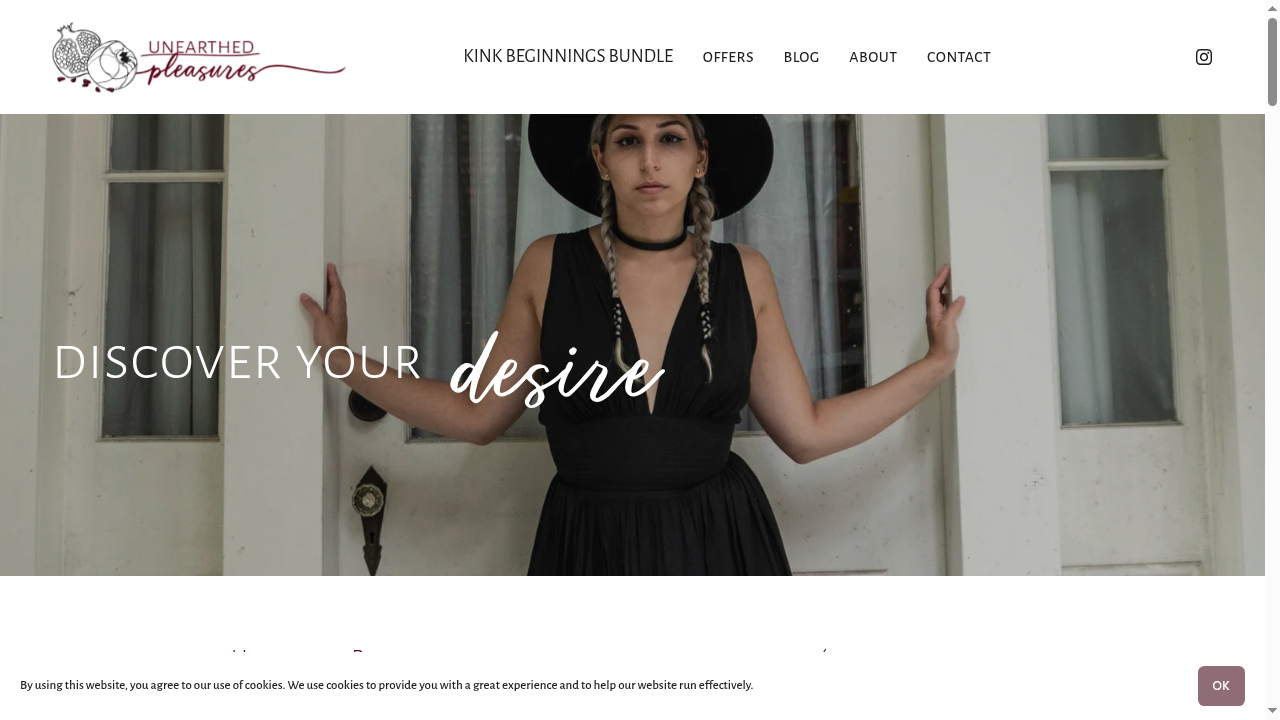Viewport: 1280px width, 720px height.
Task: Click the cursive desire headline word
Action: pos(557,369)
